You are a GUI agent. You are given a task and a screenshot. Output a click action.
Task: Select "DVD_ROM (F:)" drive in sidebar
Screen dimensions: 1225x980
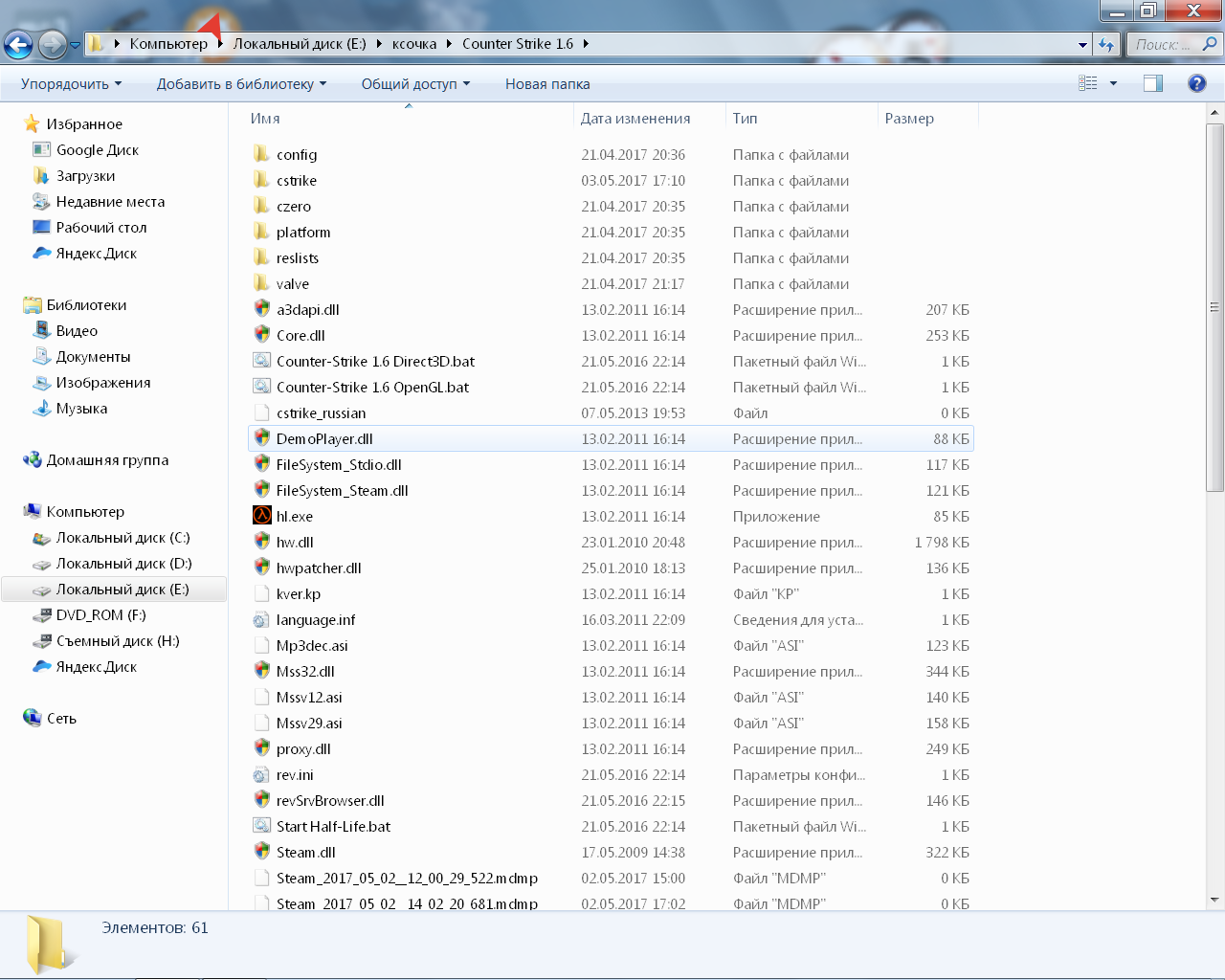pos(100,615)
